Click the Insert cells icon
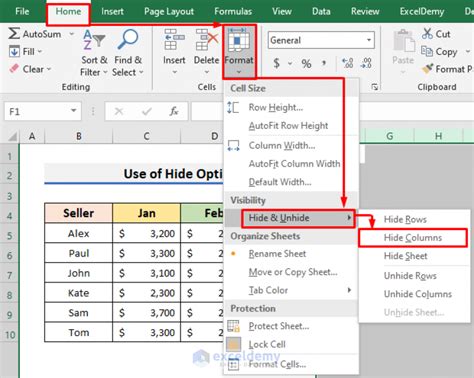The image size is (474, 378). [174, 39]
